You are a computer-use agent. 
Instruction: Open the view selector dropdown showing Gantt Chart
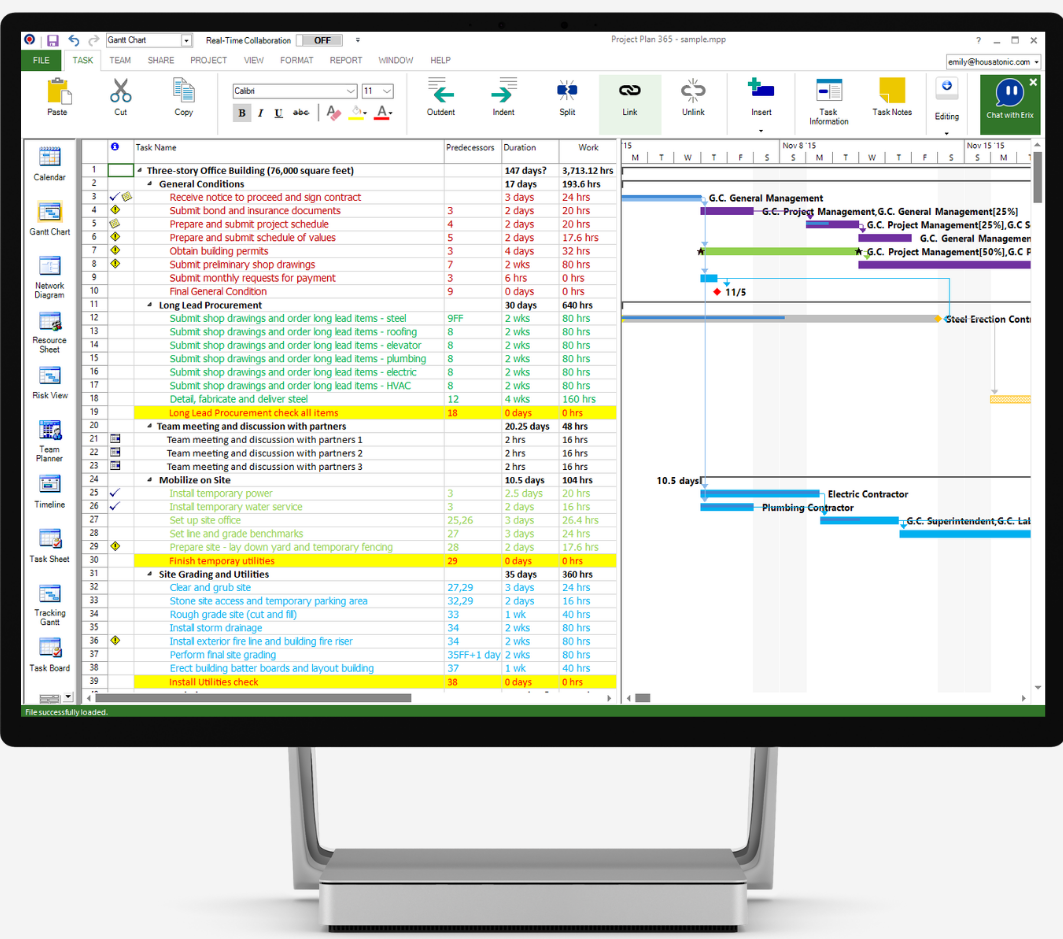186,39
